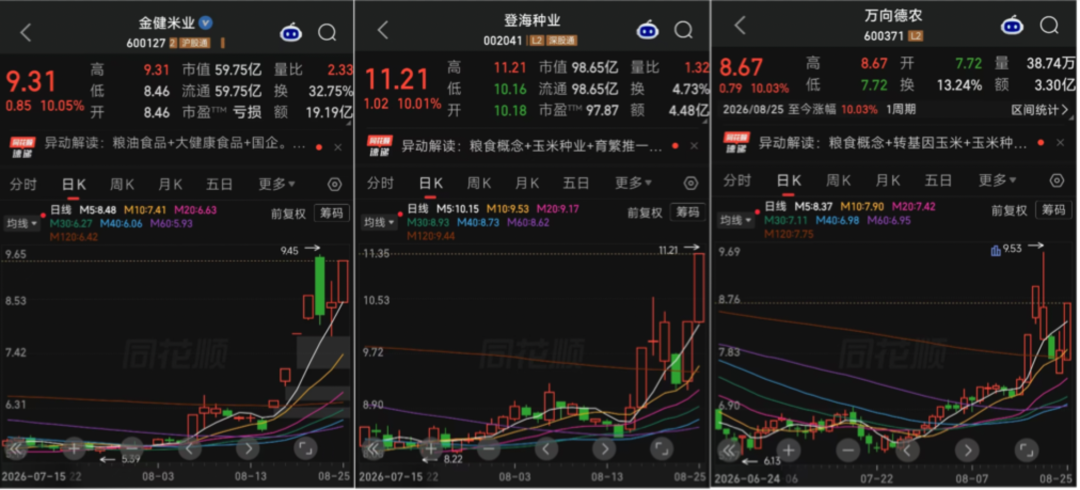Open chart settings icon in 金健米业 panel
1080x490 pixels.
[335, 184]
